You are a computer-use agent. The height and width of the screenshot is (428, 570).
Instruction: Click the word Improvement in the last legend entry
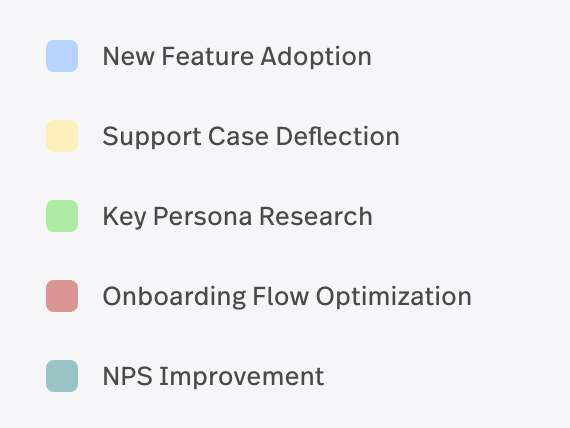pos(242,377)
